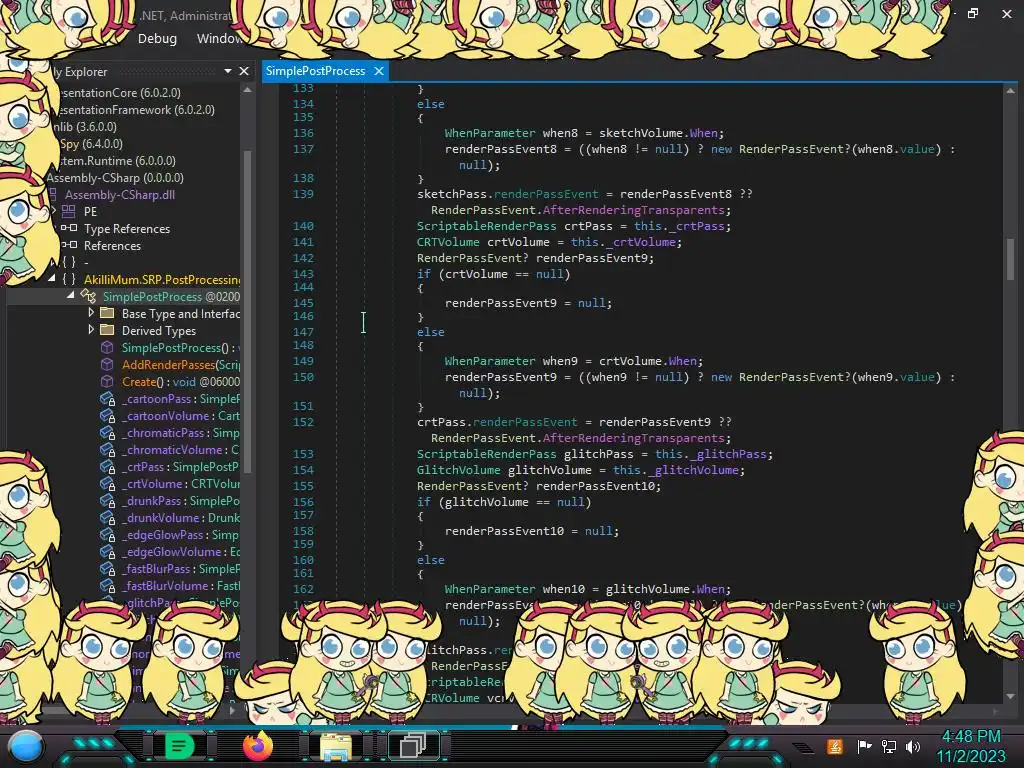Click the stacked windows taskbar icon

(x=413, y=745)
